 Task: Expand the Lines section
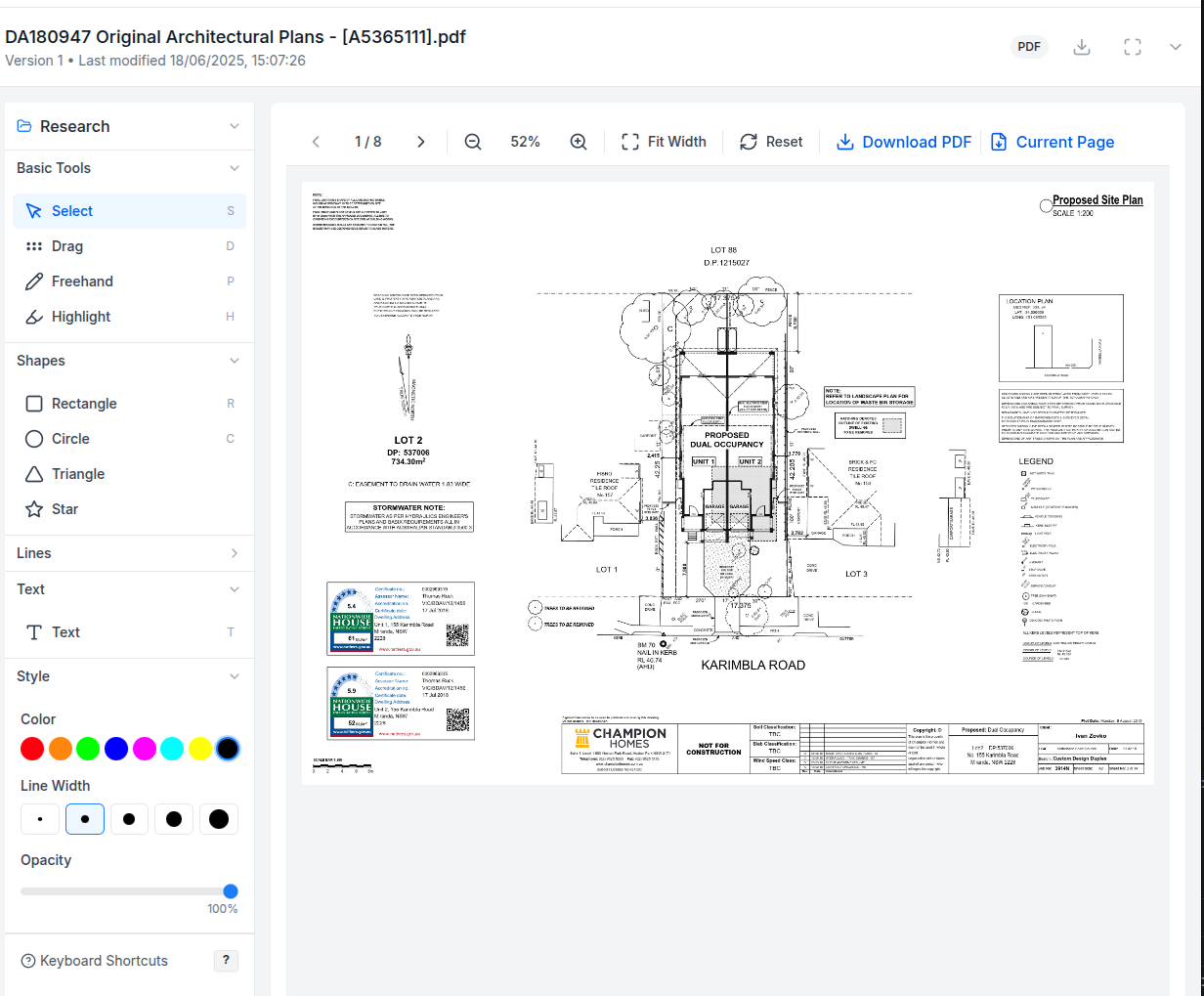235,553
